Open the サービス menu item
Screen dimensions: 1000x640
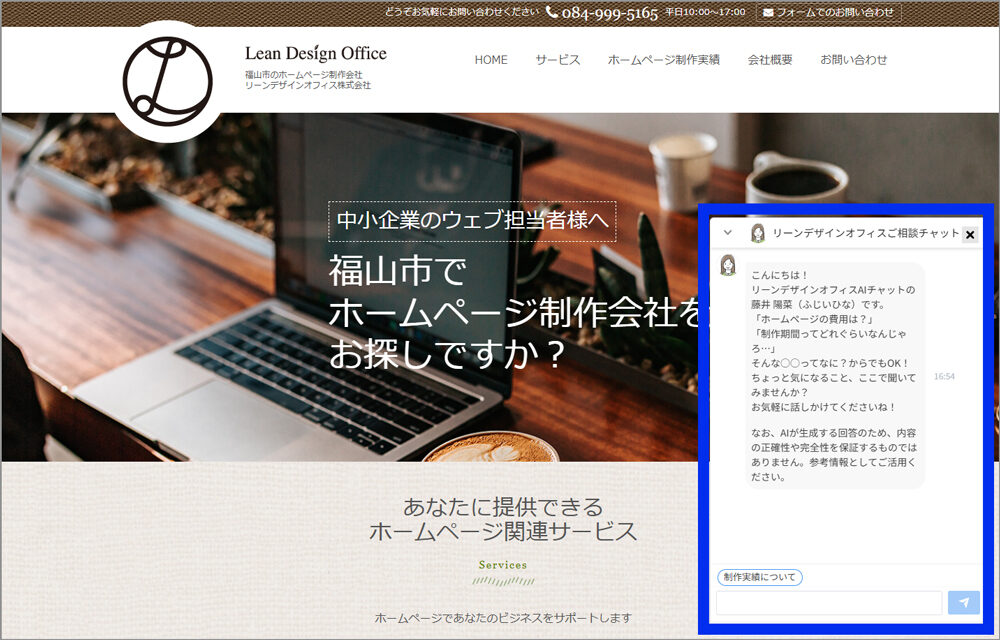click(x=557, y=60)
